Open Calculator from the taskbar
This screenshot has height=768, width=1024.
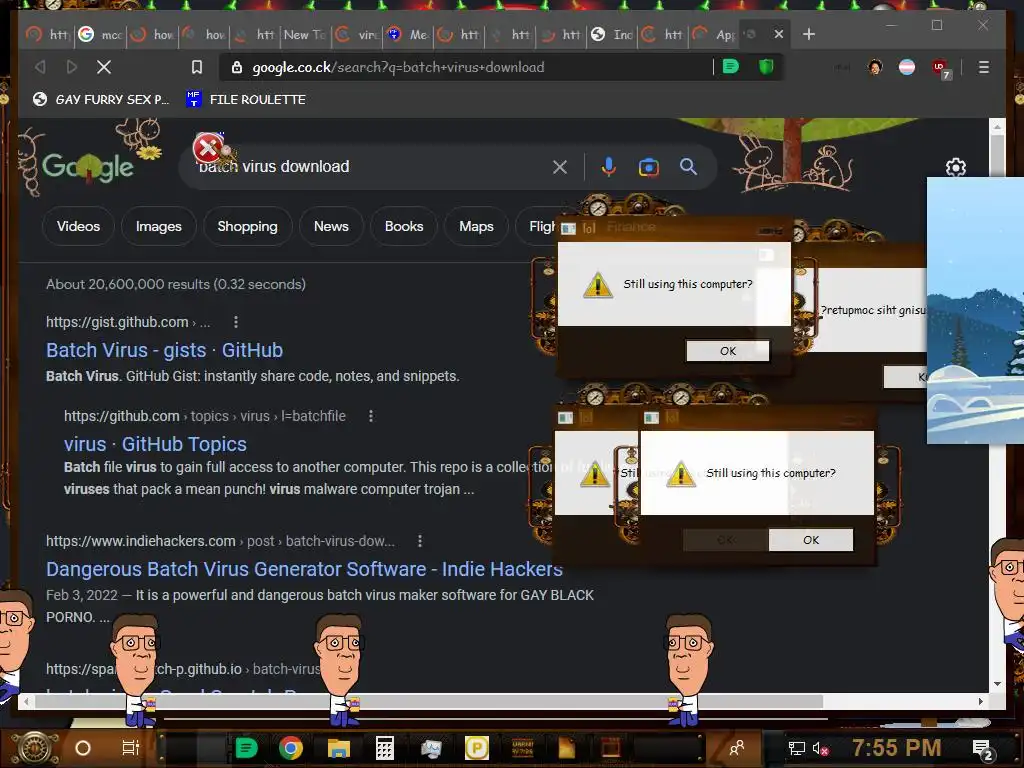pyautogui.click(x=385, y=748)
